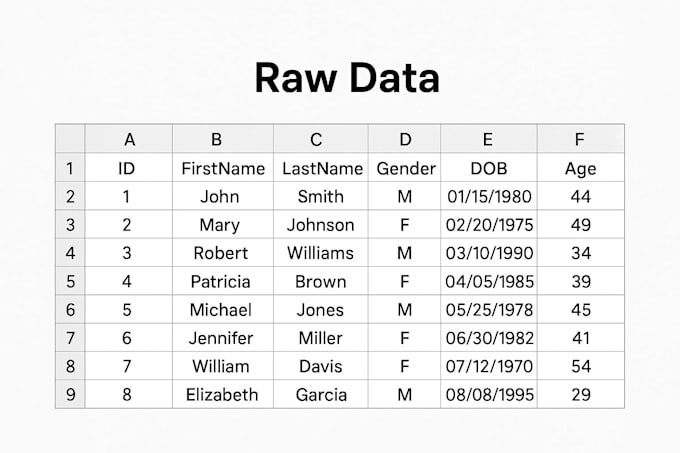Click the FirstName header cell
Screen dimensions: 680x453
pos(223,168)
